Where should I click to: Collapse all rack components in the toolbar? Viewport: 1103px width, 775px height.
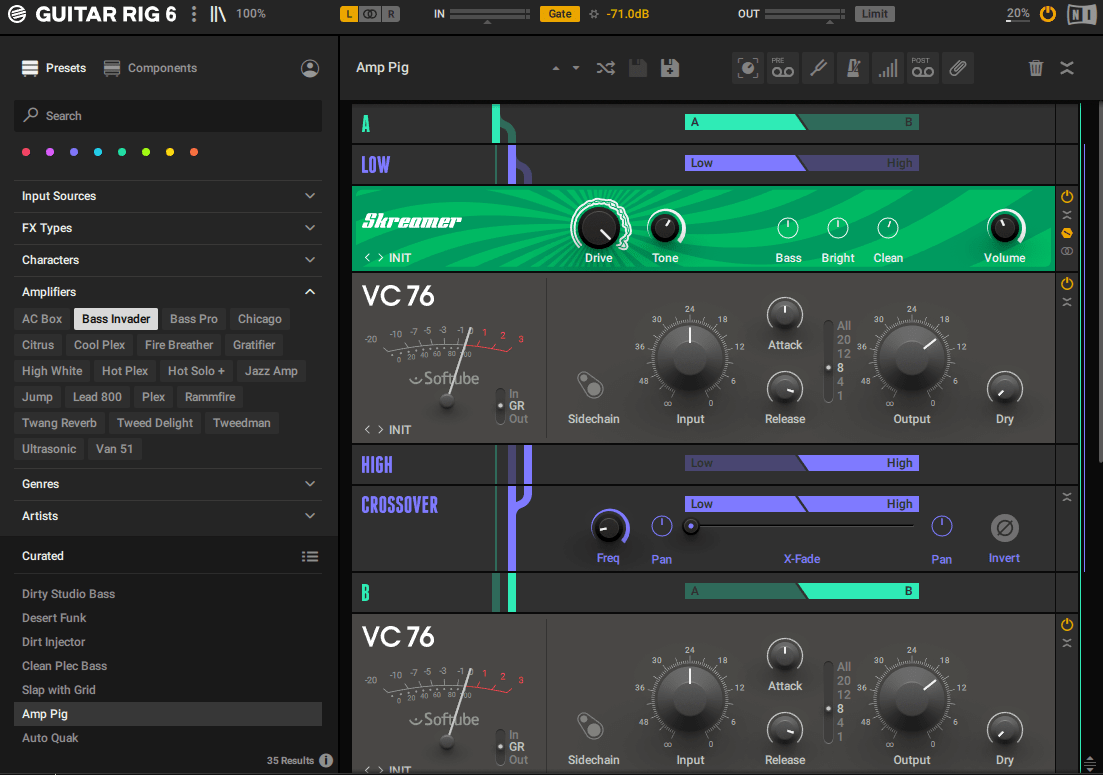pyautogui.click(x=1067, y=68)
